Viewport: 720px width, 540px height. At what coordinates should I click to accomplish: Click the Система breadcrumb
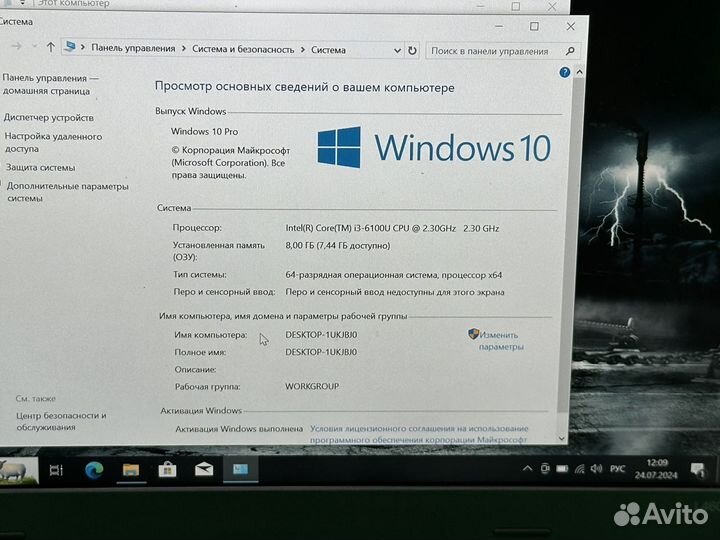point(328,50)
